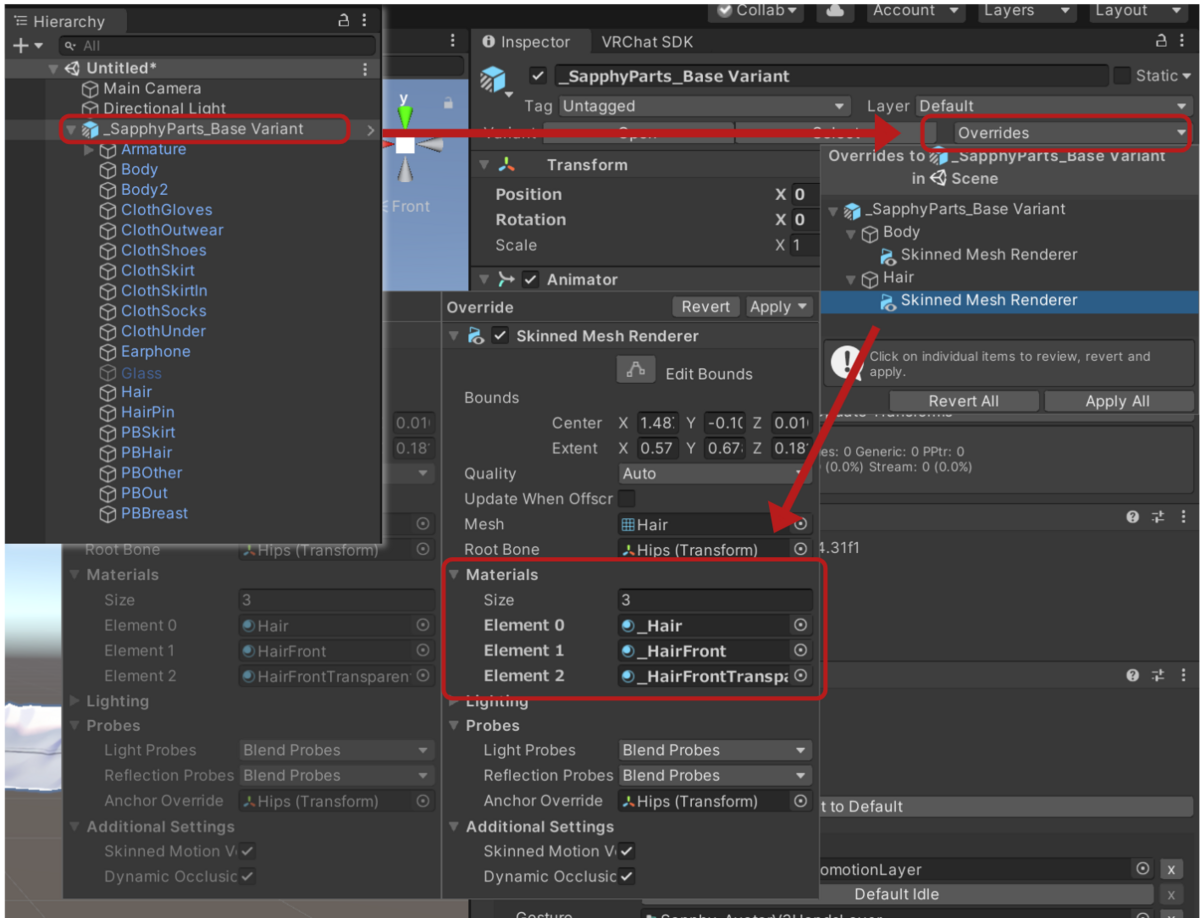This screenshot has height=918, width=1200.
Task: Toggle the Animator component enabled checkbox
Action: 530,279
